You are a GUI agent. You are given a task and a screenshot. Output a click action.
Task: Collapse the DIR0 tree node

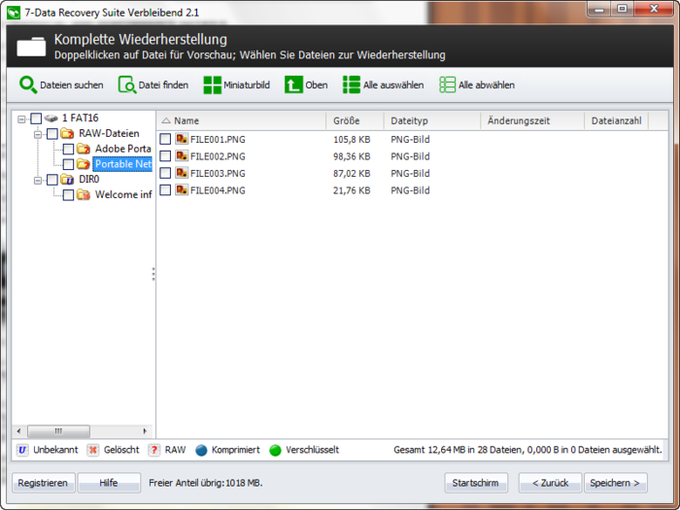38,180
